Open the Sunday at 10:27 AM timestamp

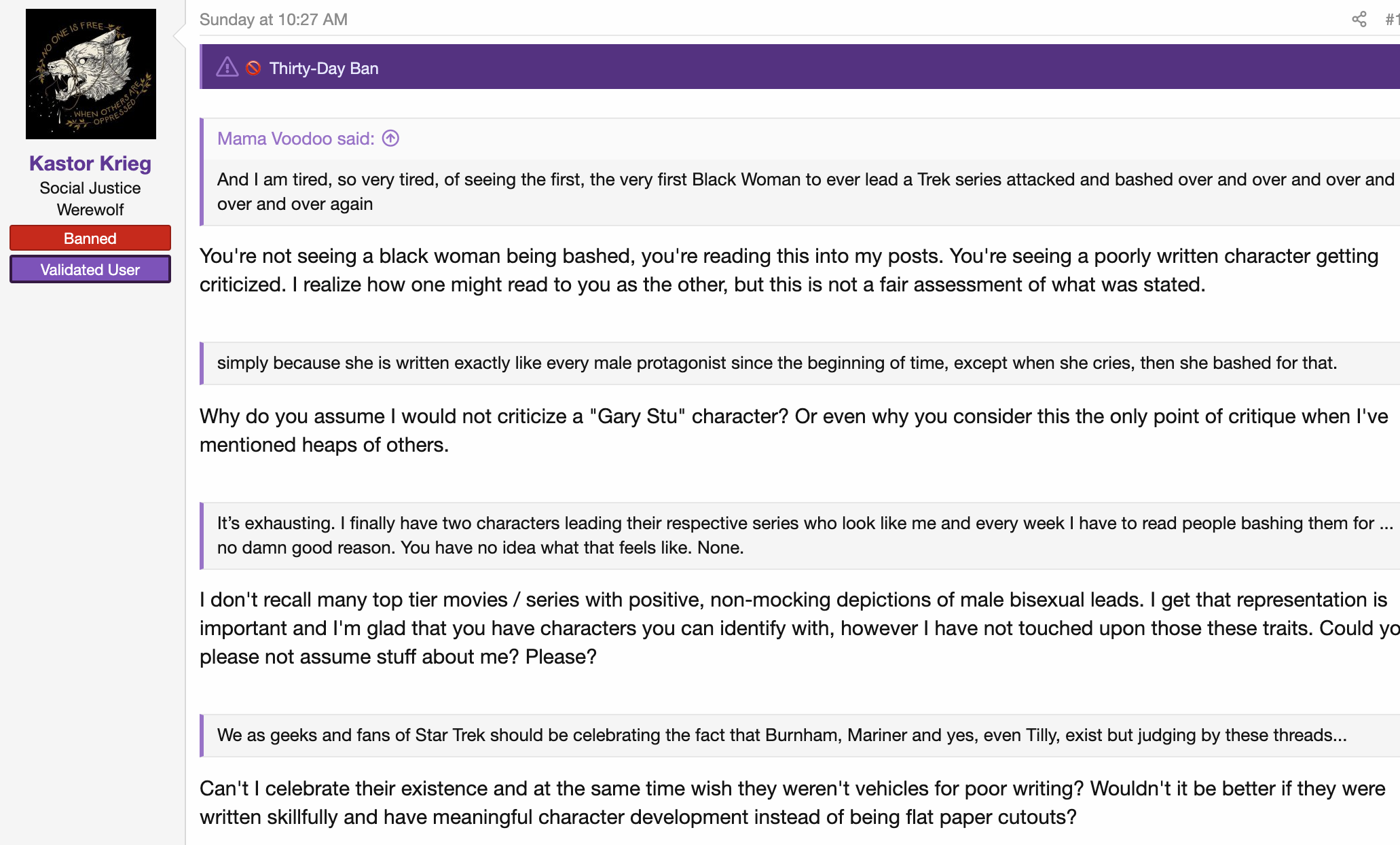click(x=274, y=20)
